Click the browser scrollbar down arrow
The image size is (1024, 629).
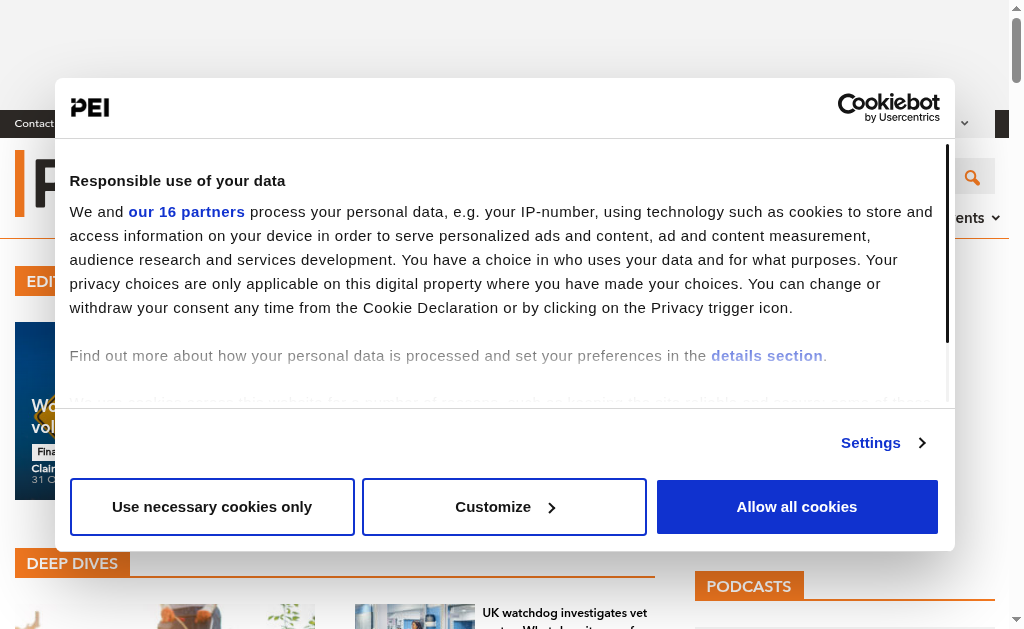(x=1016, y=621)
